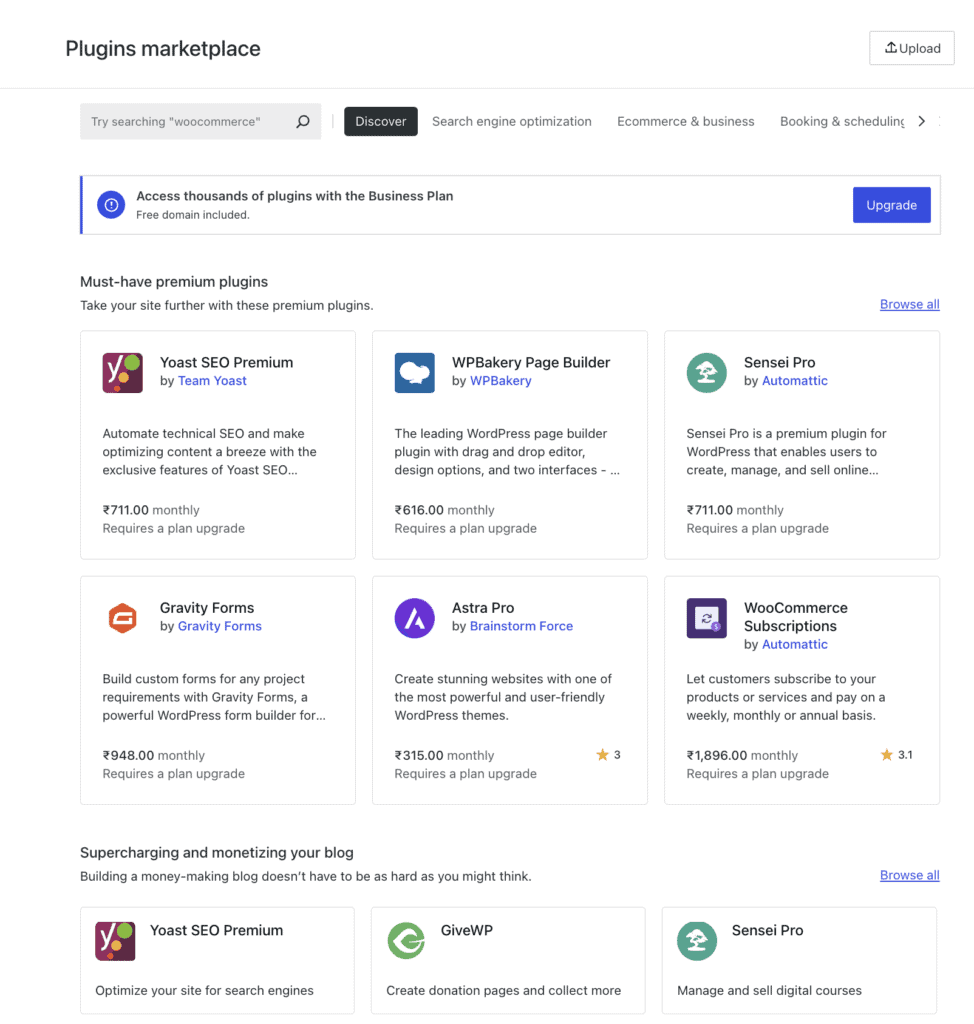Image resolution: width=974 pixels, height=1024 pixels.
Task: Click the Yoast icon in Supercharging blog section
Action: (x=115, y=940)
